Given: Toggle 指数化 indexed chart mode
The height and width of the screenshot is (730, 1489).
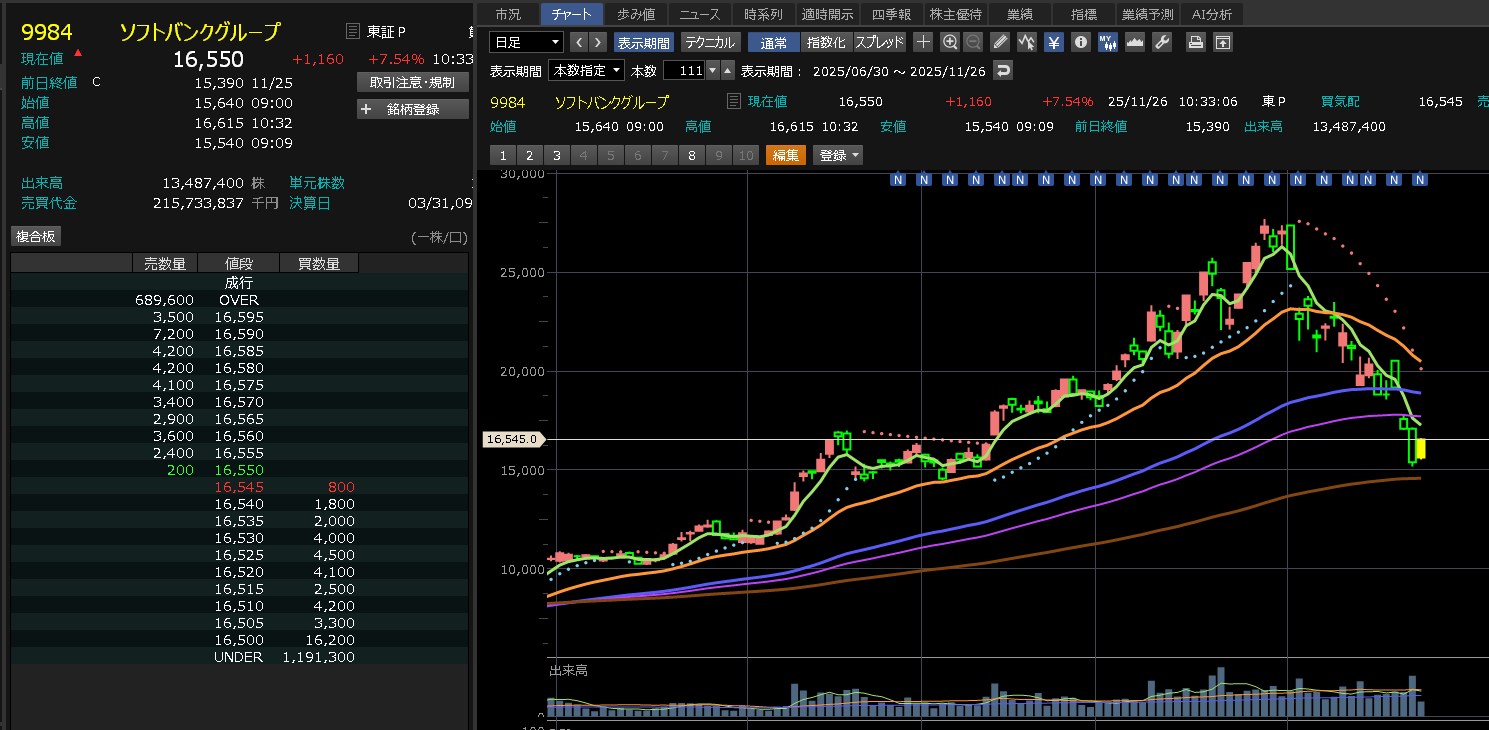Looking at the screenshot, I should [x=826, y=42].
